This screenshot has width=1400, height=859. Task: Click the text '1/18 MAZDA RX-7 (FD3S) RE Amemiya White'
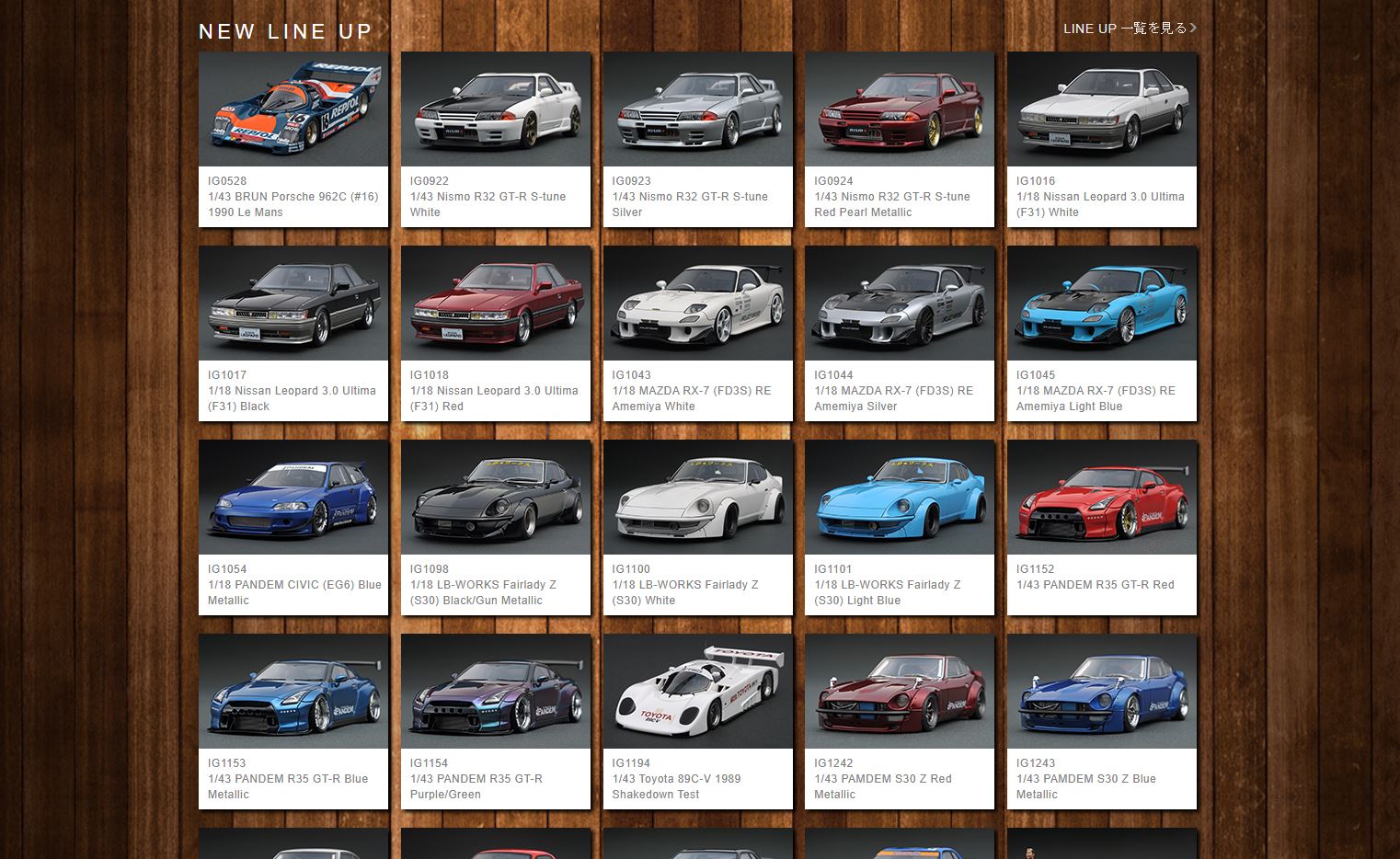(692, 398)
